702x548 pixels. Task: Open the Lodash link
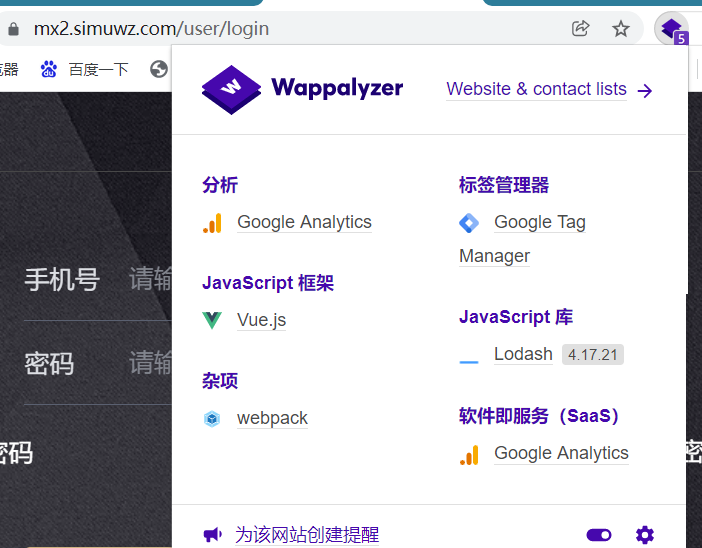coord(523,354)
